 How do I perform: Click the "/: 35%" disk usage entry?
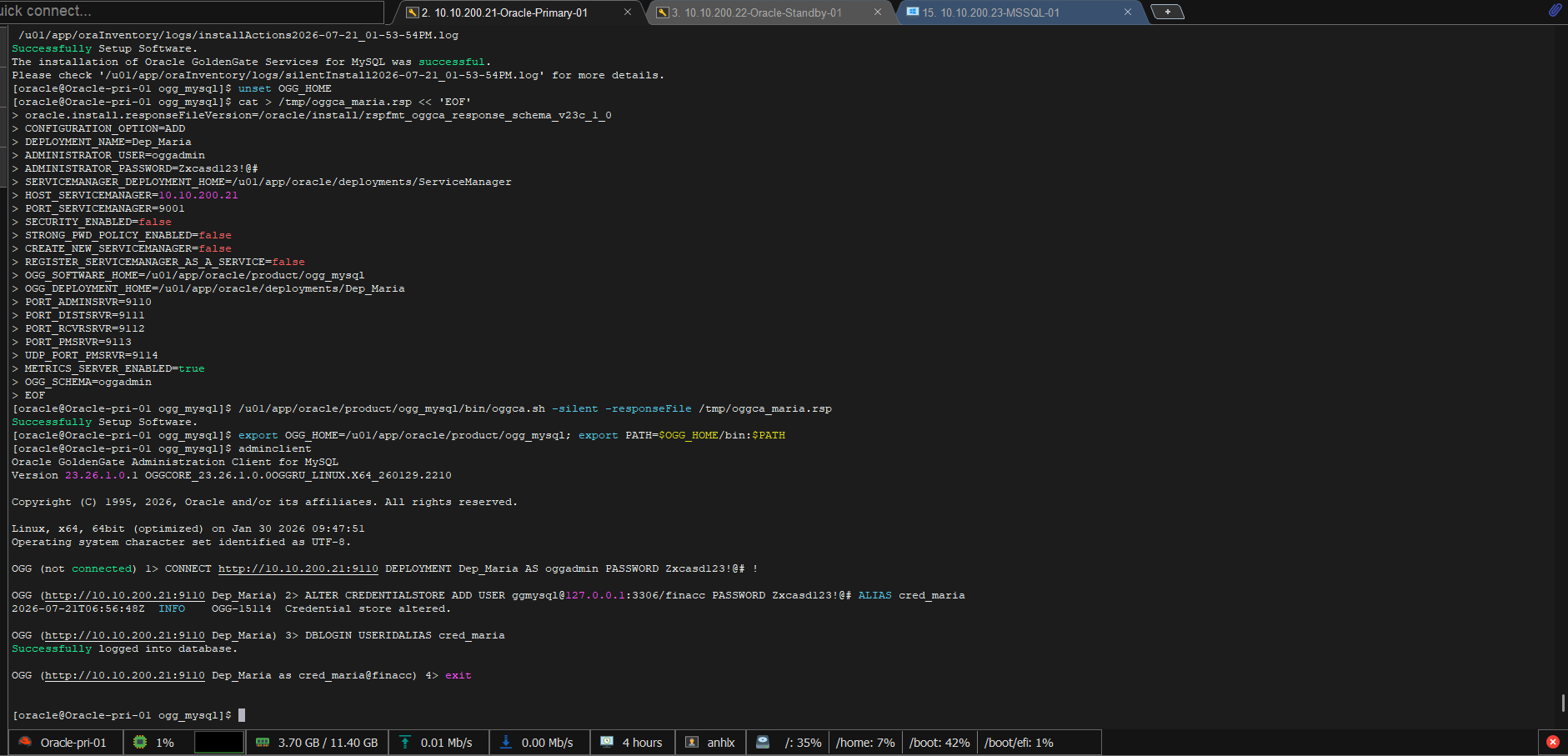point(803,743)
